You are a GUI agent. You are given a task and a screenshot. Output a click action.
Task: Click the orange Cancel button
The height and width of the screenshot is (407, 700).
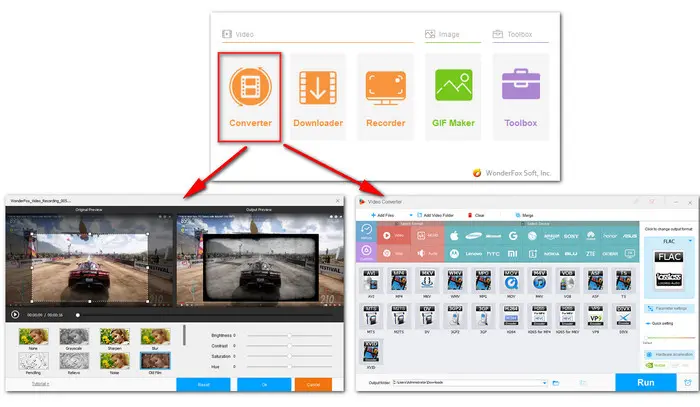[x=313, y=384]
